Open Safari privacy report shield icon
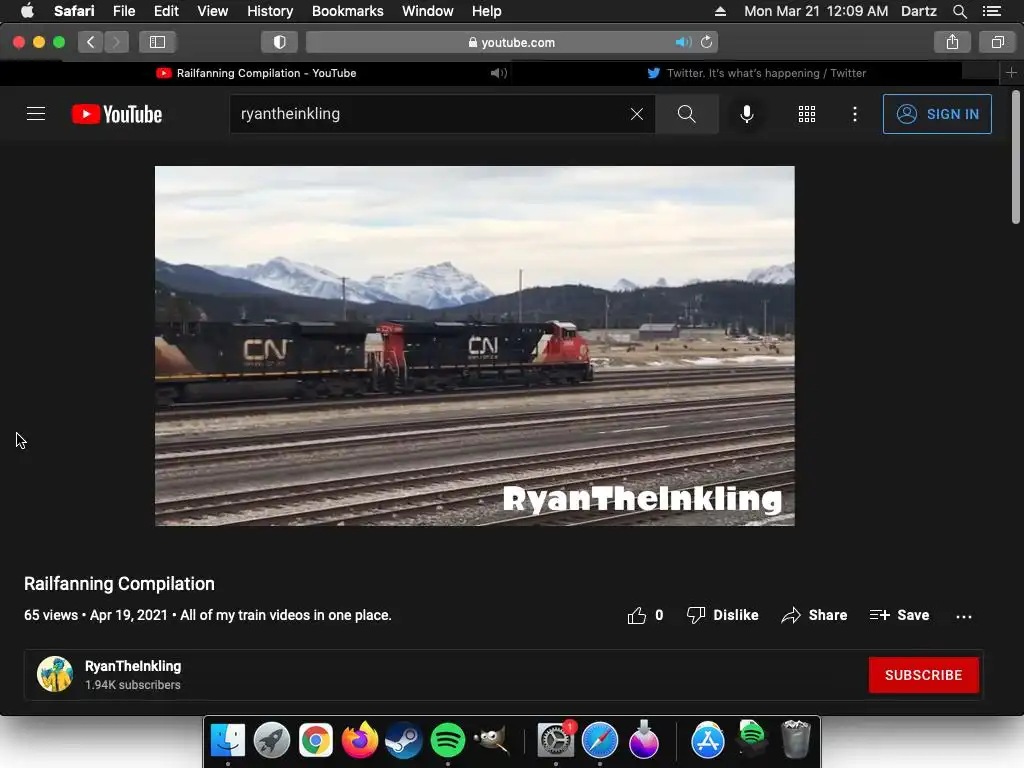 pyautogui.click(x=280, y=42)
